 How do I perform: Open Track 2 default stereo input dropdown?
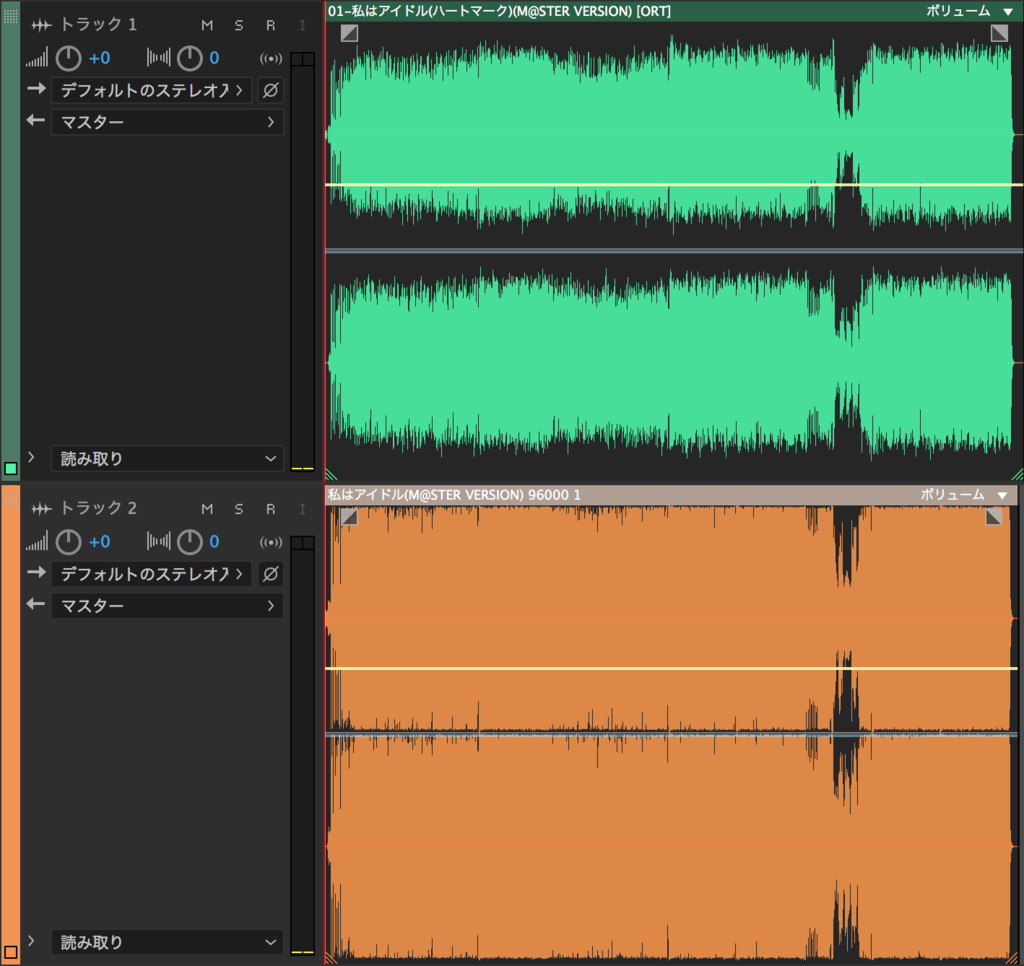pos(152,573)
